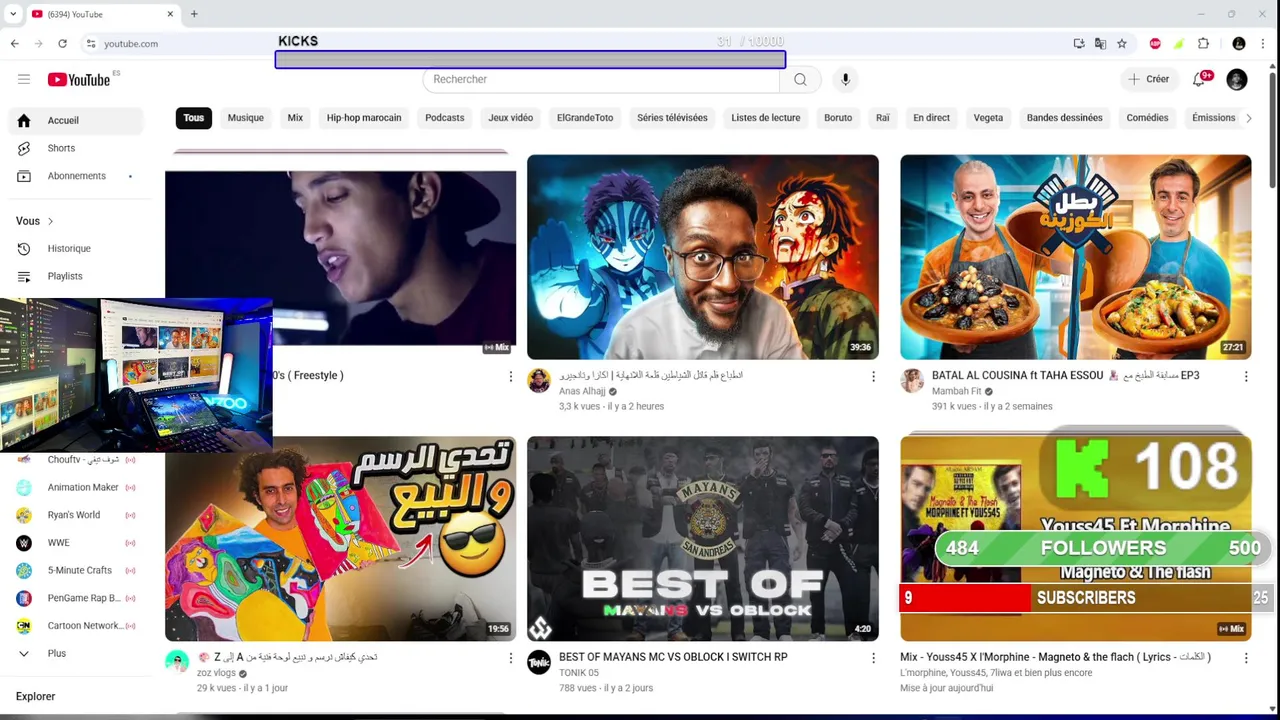Open Anas Alhajj channel avatar
Screen dimensions: 1280x720
539,380
